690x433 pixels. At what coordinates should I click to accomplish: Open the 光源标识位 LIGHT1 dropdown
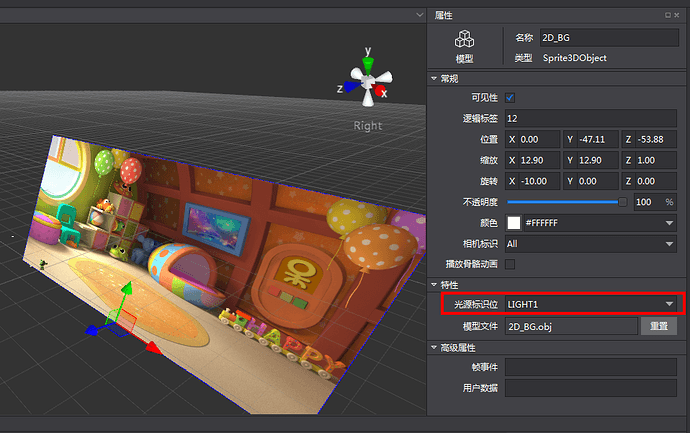point(591,304)
